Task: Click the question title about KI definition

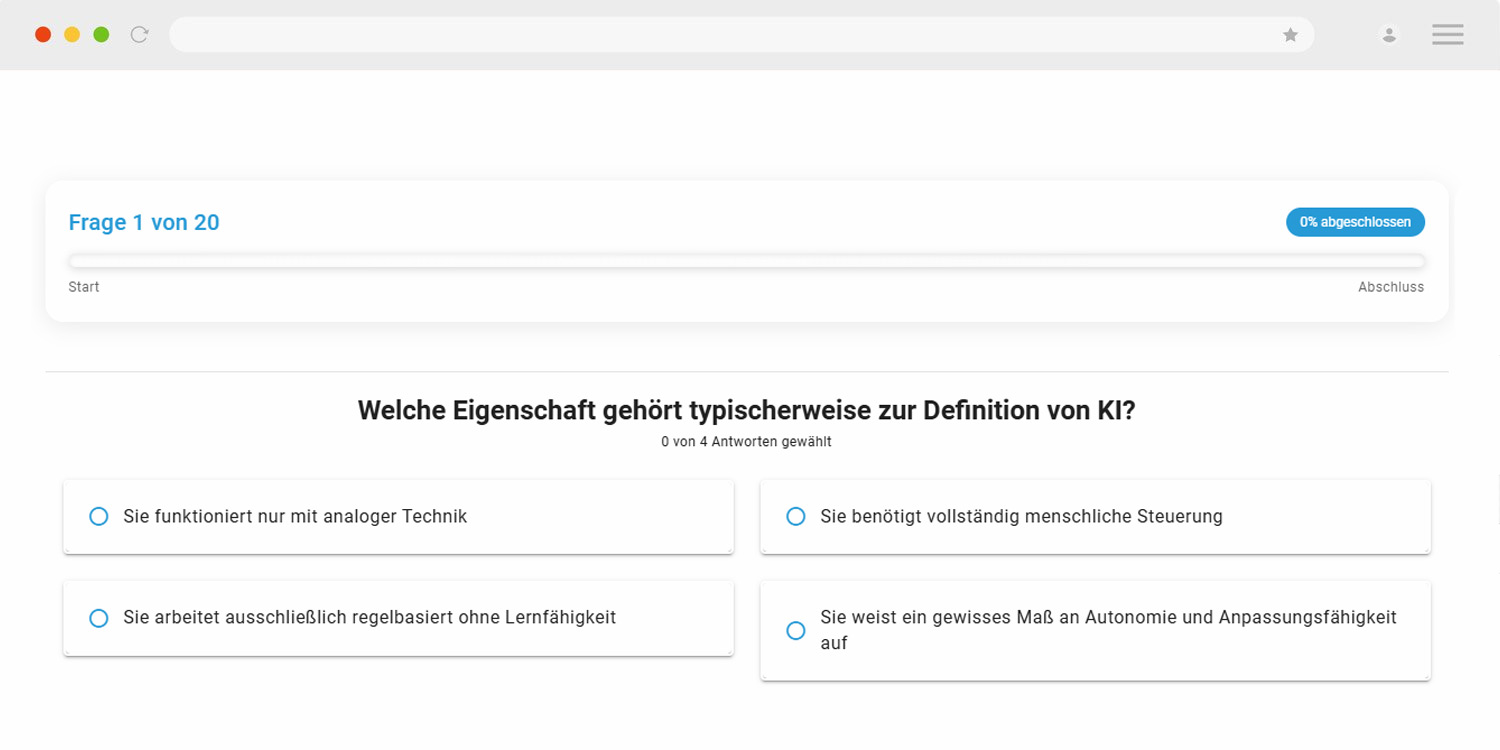Action: (746, 411)
